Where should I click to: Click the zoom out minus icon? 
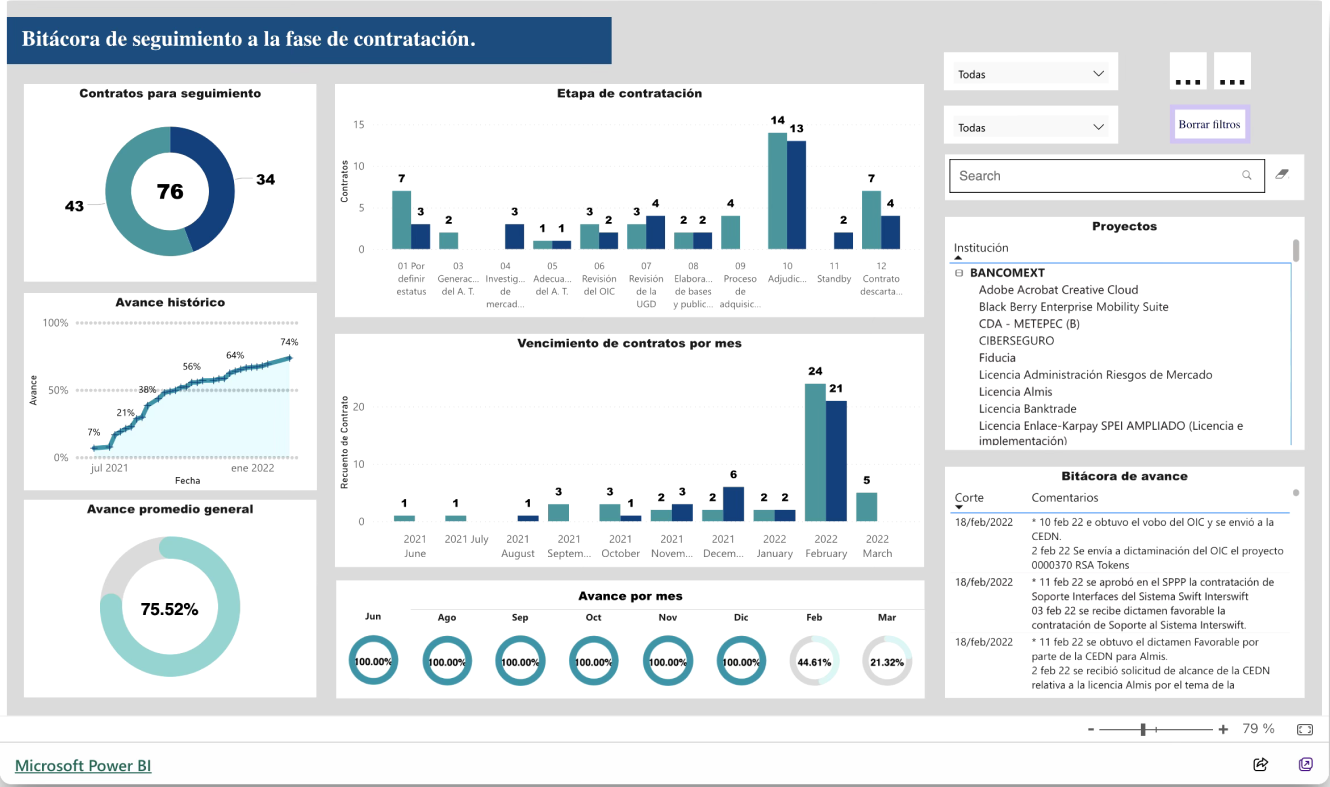pyautogui.click(x=1090, y=730)
